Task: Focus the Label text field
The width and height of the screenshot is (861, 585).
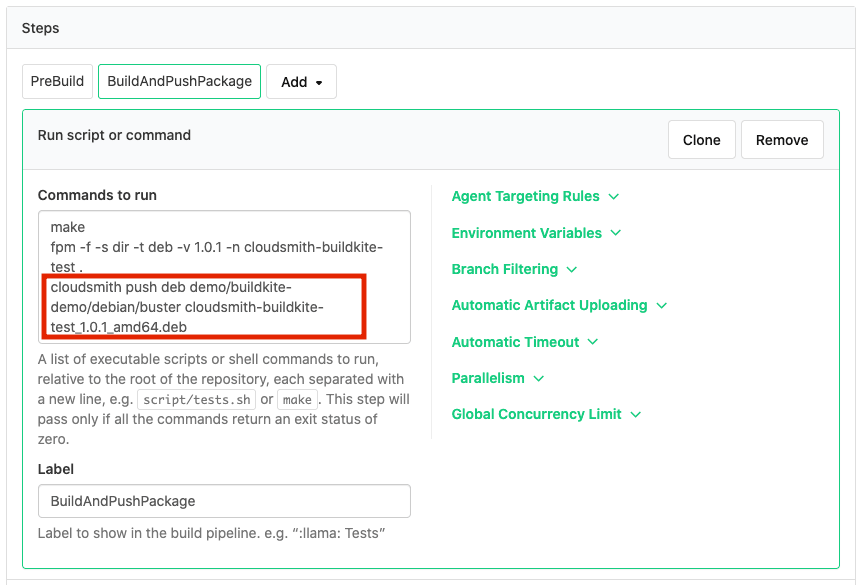Action: click(224, 501)
